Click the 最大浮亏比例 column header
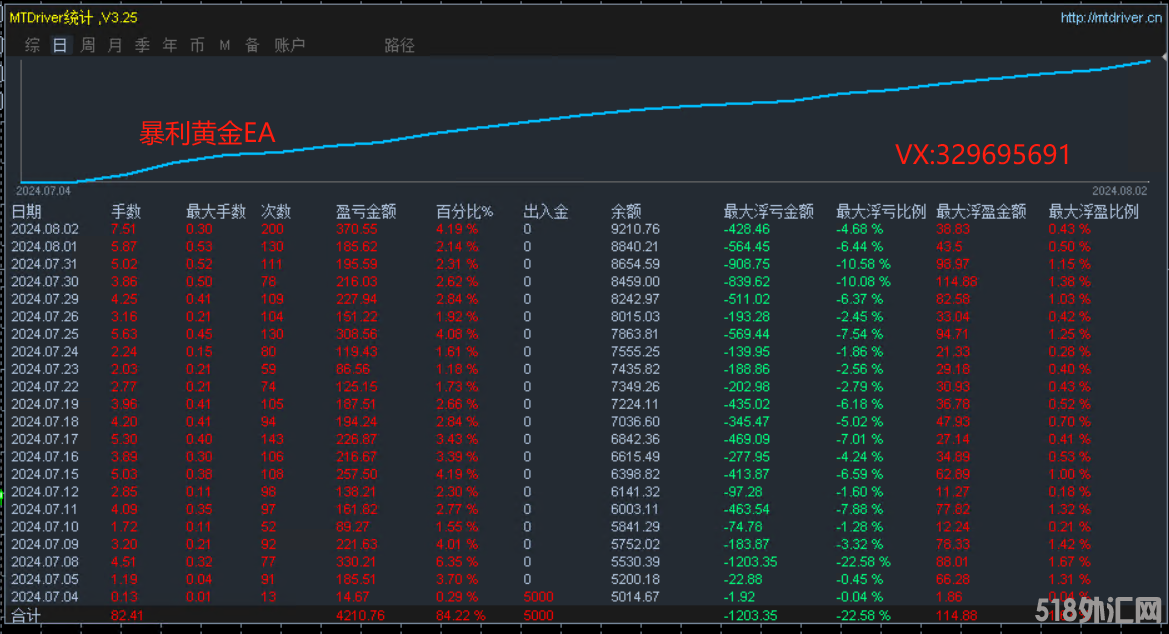The width and height of the screenshot is (1169, 634). click(880, 212)
